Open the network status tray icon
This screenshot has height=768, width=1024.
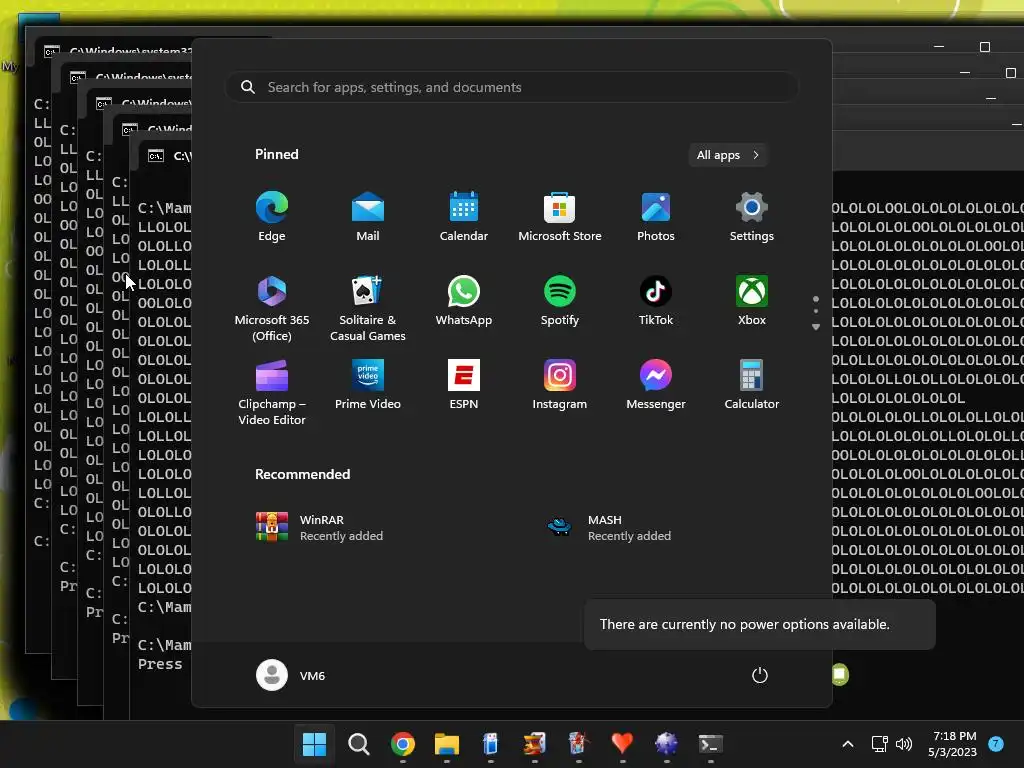tap(879, 744)
